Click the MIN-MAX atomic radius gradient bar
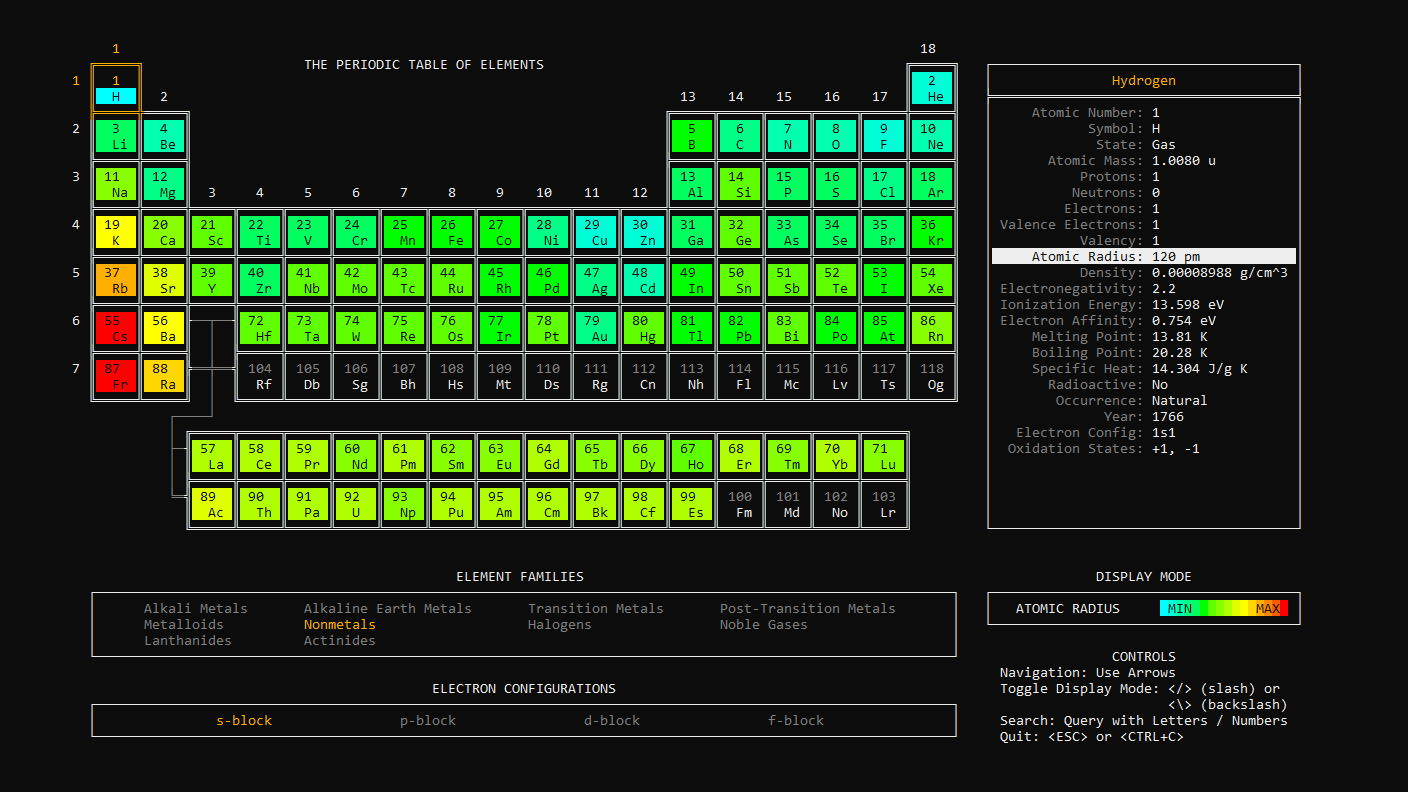 tap(1225, 607)
